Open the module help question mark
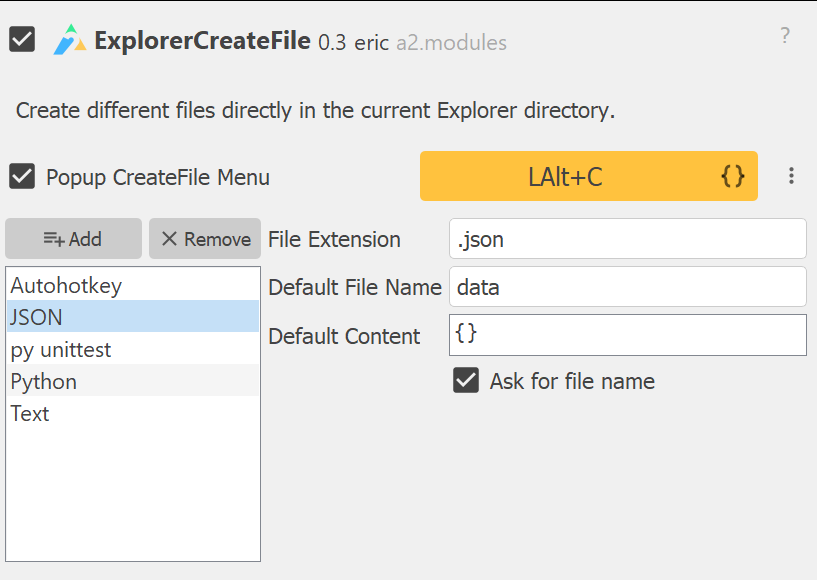This screenshot has width=817, height=580. click(785, 36)
